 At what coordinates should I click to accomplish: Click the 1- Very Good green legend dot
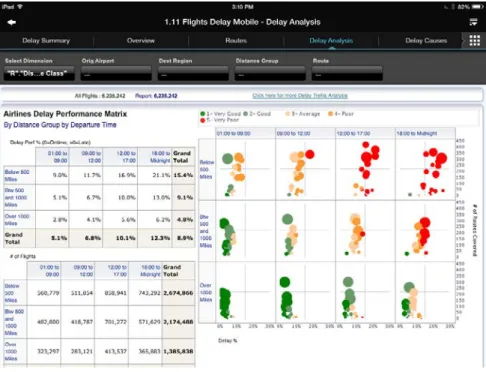tap(202, 114)
